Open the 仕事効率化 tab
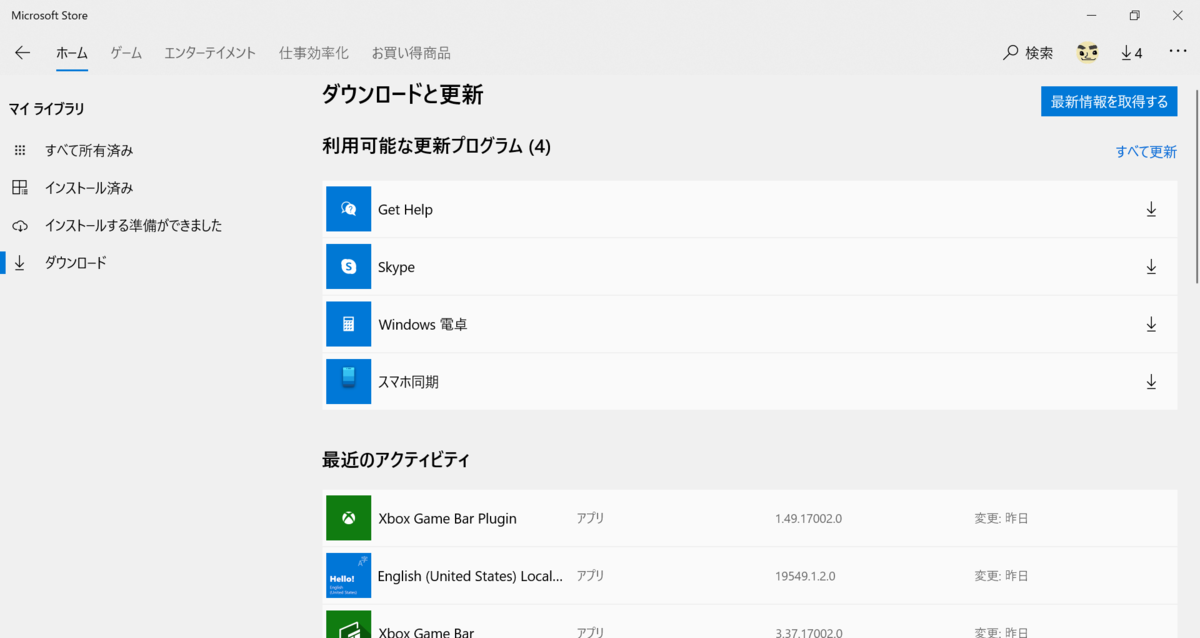 (313, 53)
